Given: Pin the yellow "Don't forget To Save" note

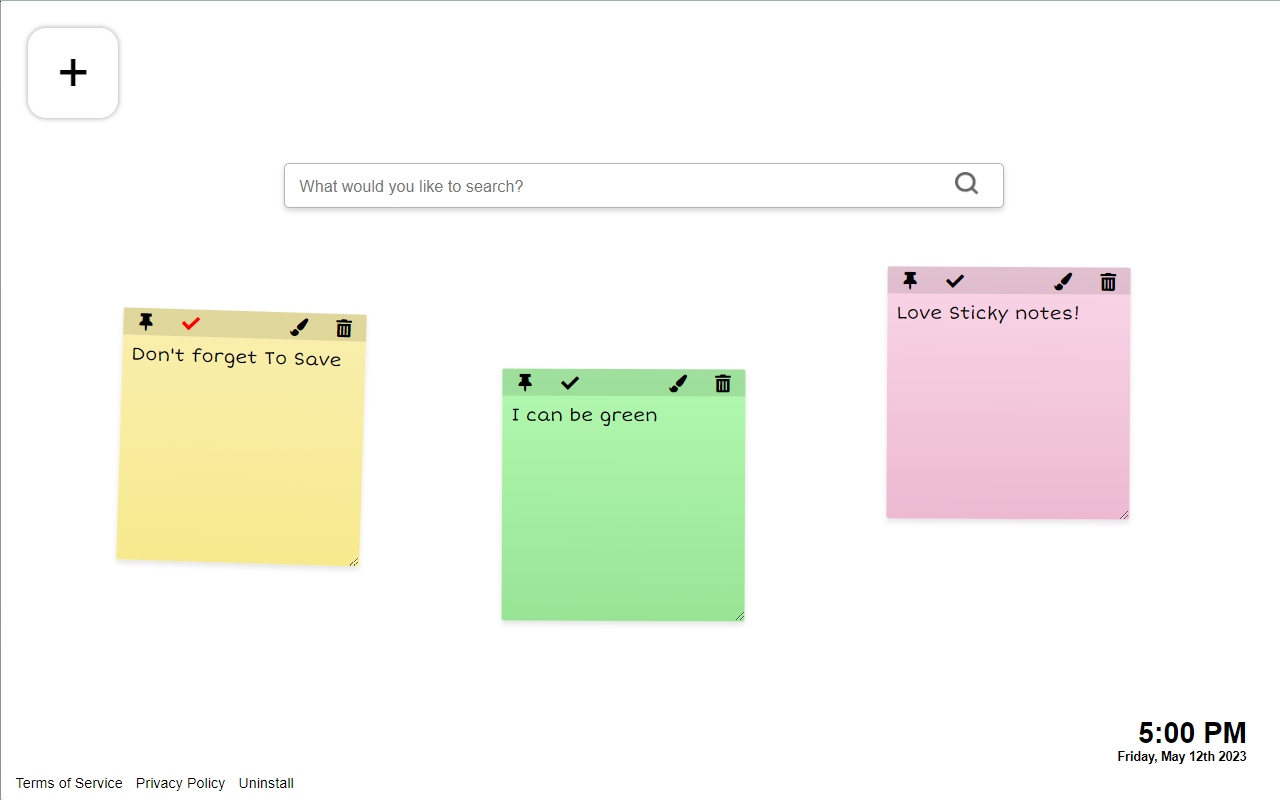Looking at the screenshot, I should [x=146, y=321].
